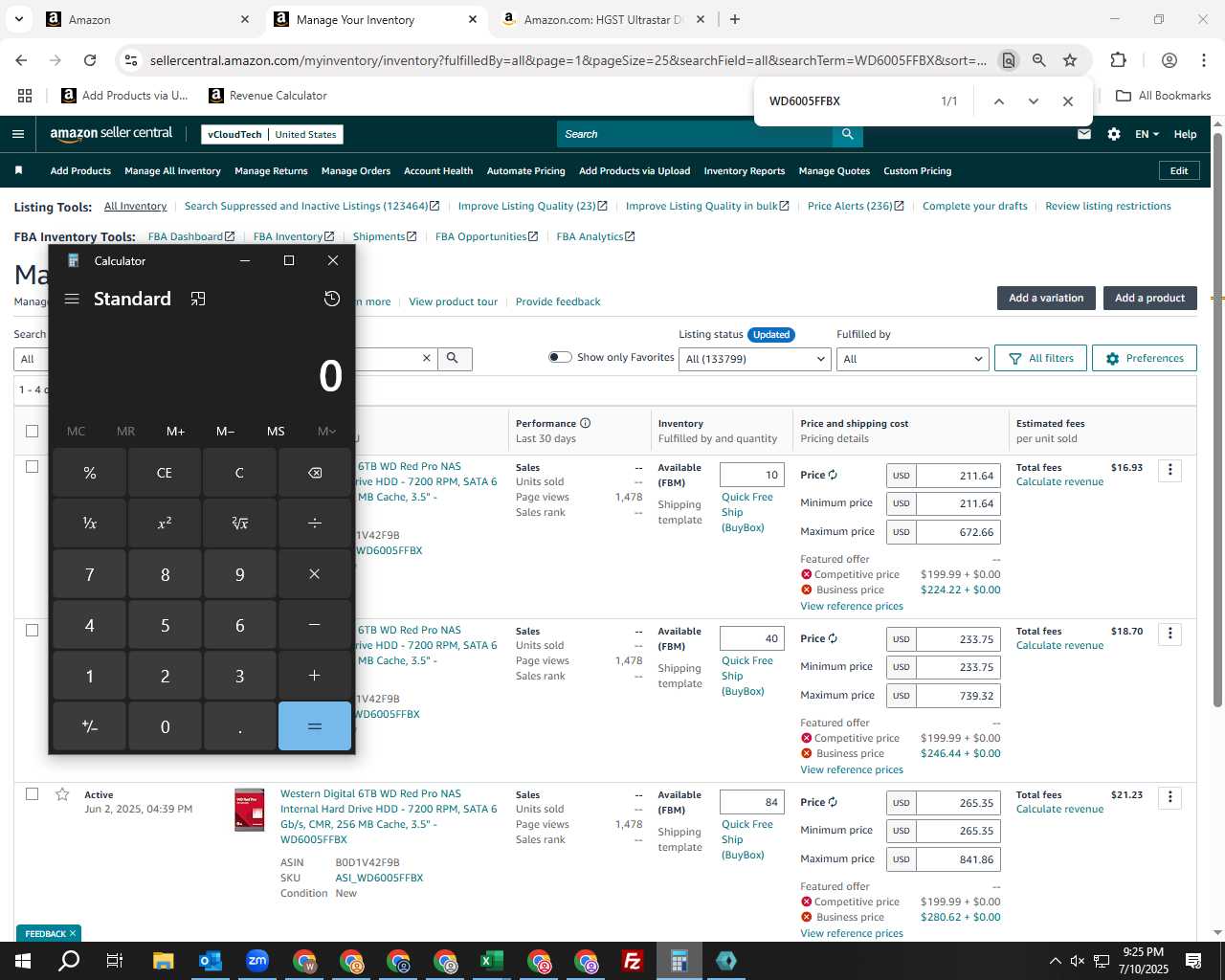This screenshot has height=980, width=1225.
Task: Open Price Alerts (236) link
Action: click(x=855, y=206)
